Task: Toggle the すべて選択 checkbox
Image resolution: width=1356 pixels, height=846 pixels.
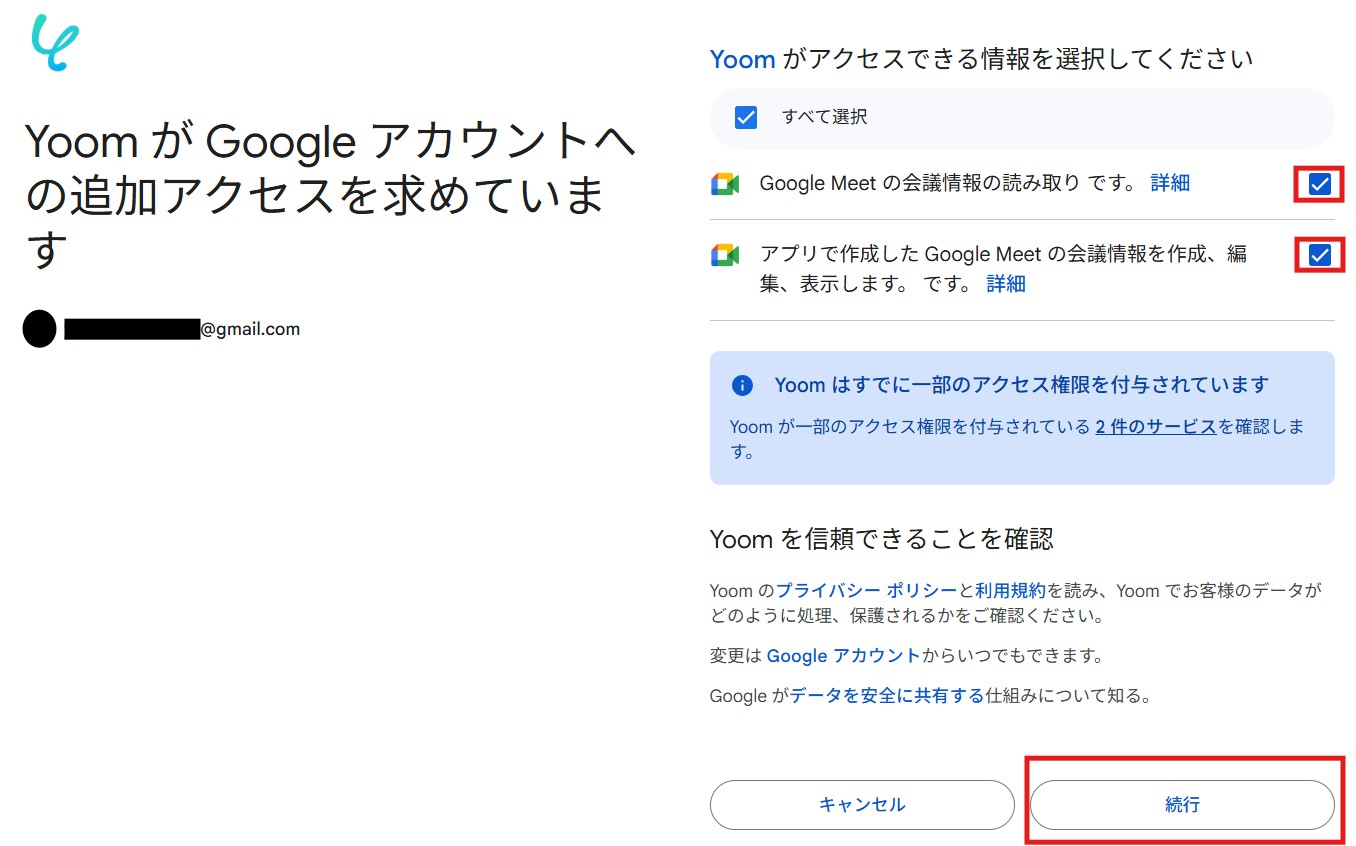Action: coord(746,118)
